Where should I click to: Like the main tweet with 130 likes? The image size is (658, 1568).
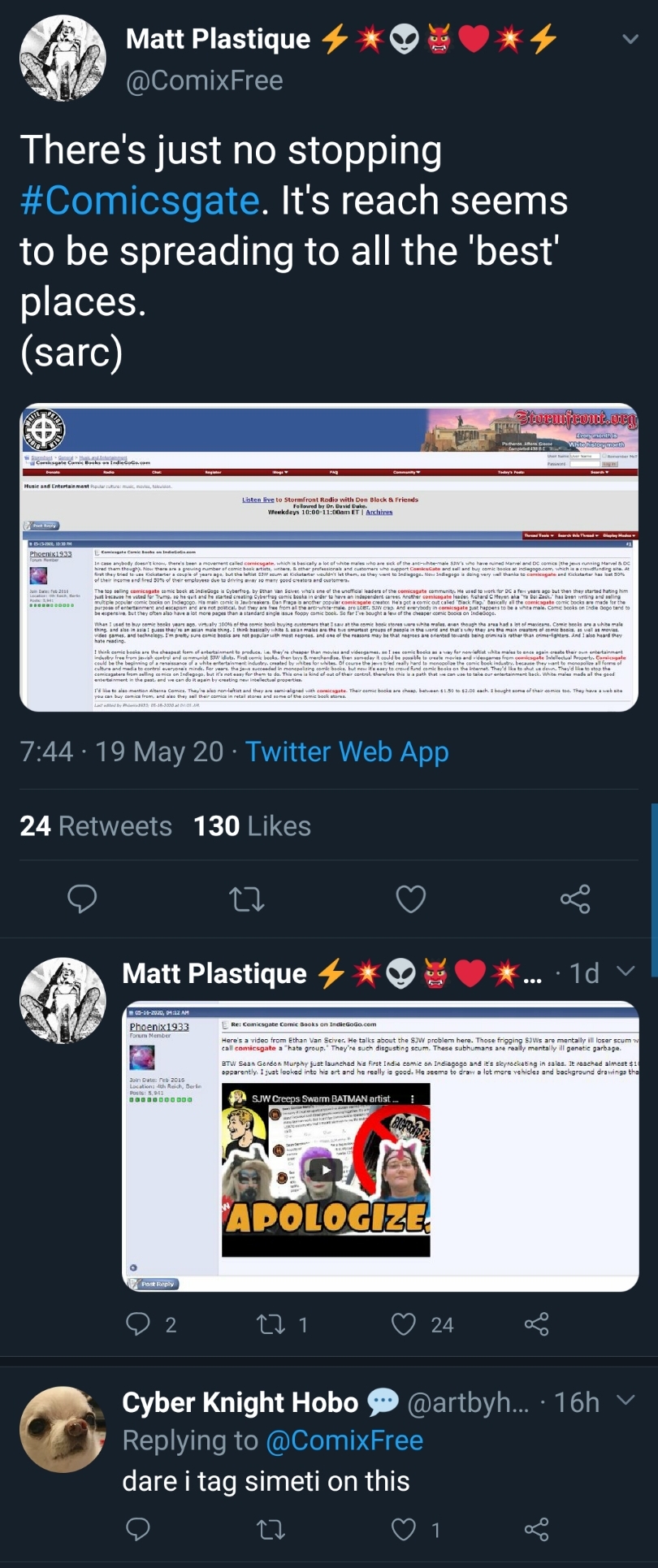coord(410,899)
